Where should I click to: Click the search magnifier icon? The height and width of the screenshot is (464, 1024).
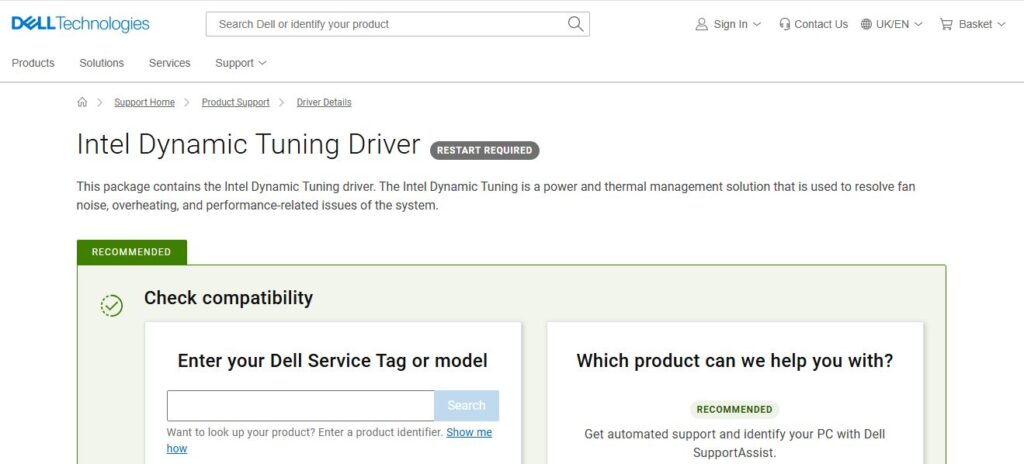[x=575, y=24]
